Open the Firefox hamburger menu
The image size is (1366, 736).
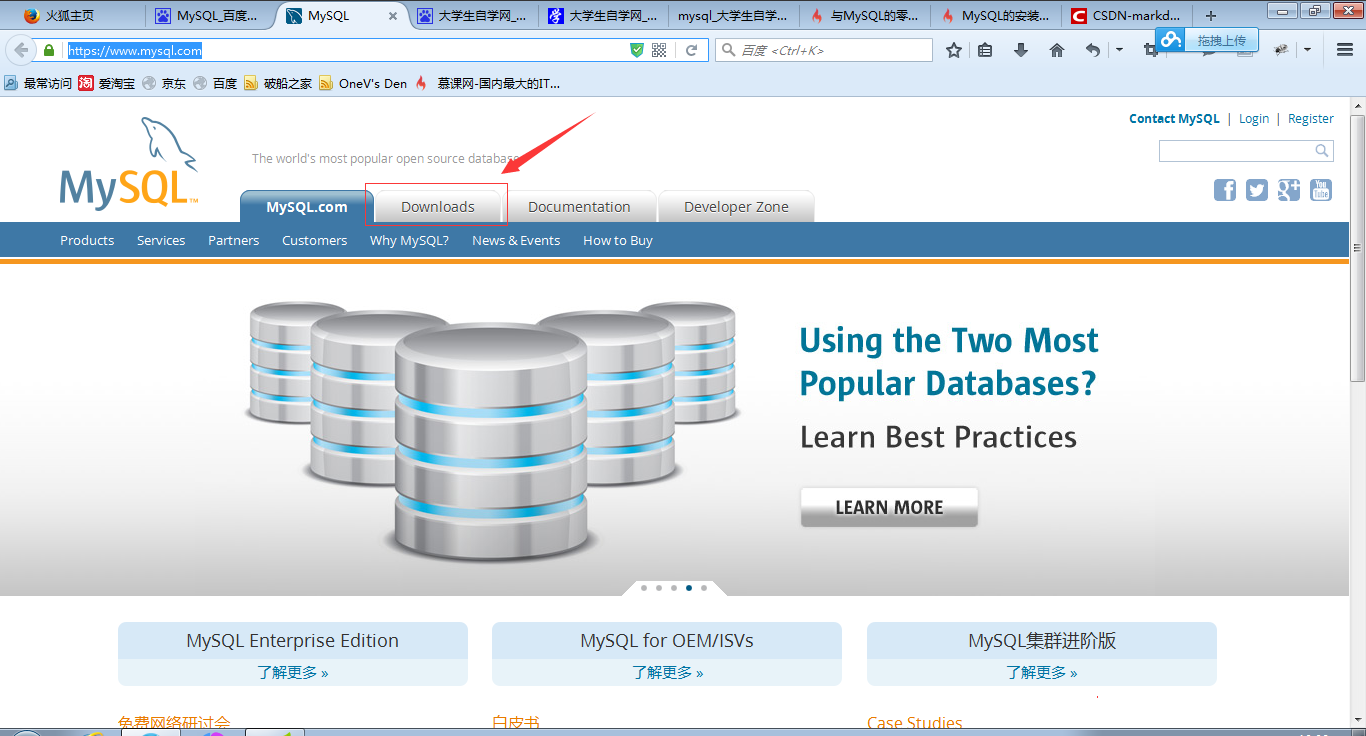pos(1345,50)
